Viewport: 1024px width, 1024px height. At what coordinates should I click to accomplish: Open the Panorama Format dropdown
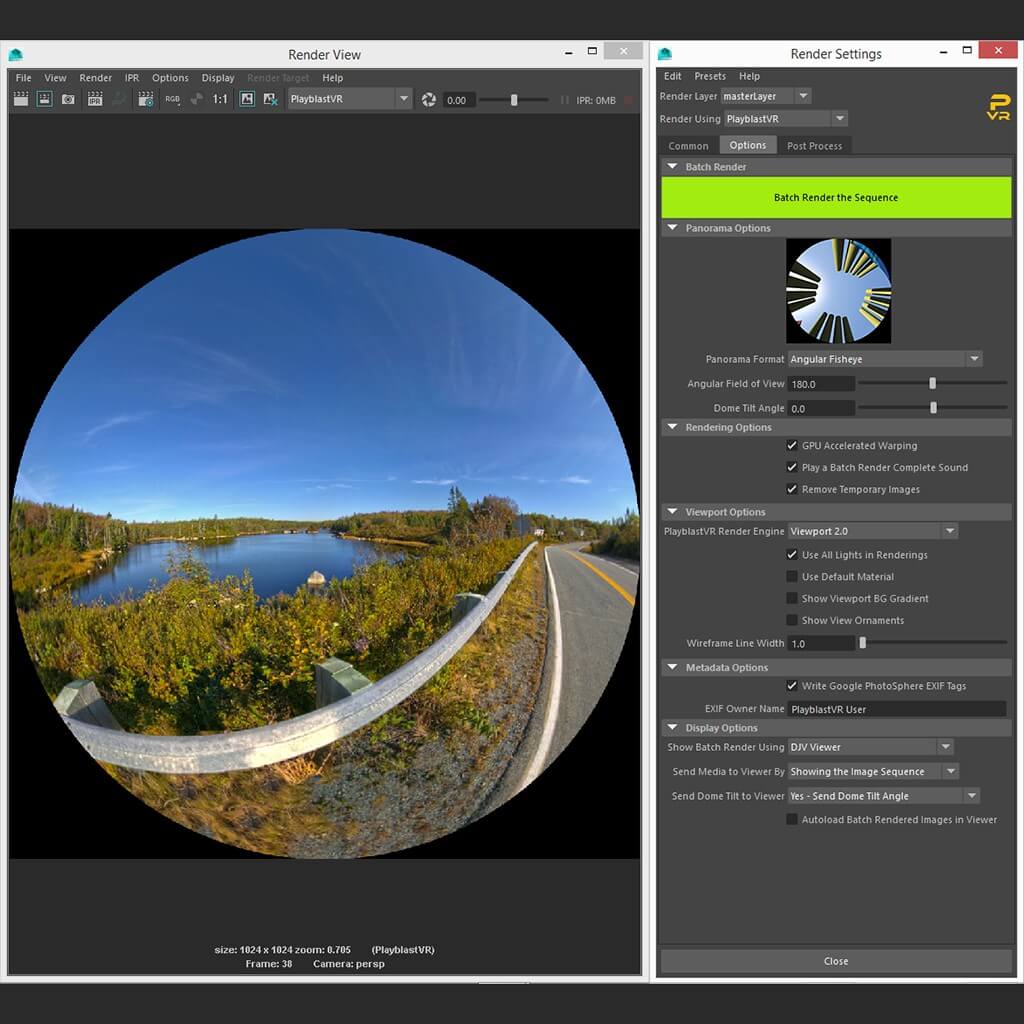[x=885, y=359]
